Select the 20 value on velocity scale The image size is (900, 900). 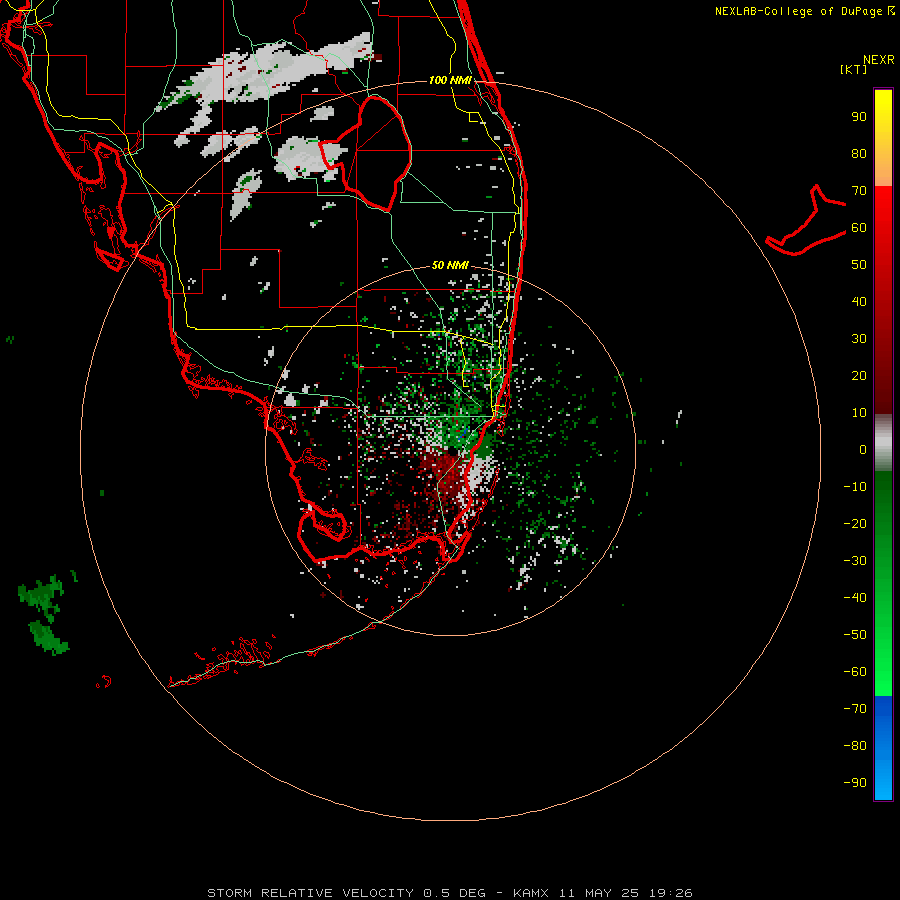(859, 376)
